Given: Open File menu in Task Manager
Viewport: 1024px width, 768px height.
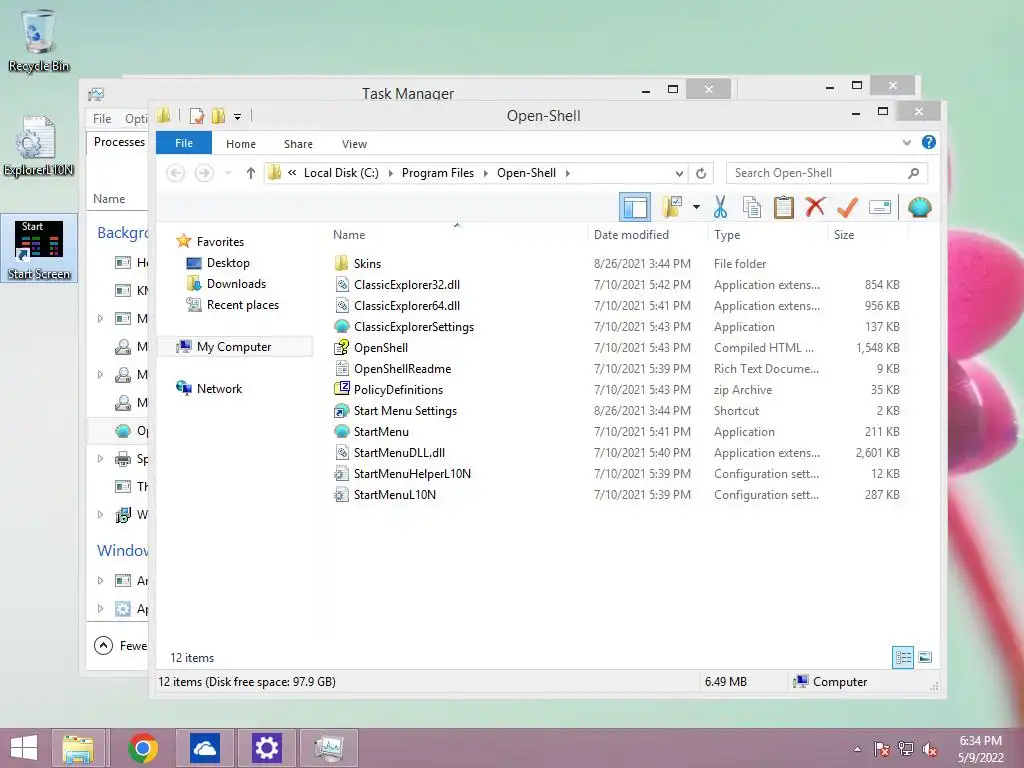Looking at the screenshot, I should click(102, 118).
